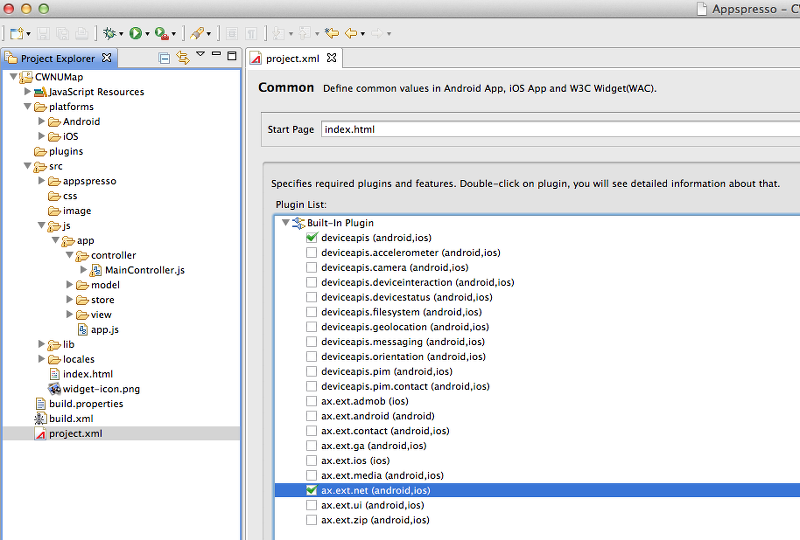The height and width of the screenshot is (540, 800).
Task: Open the Back history dropdown arrow
Action: pos(363,34)
